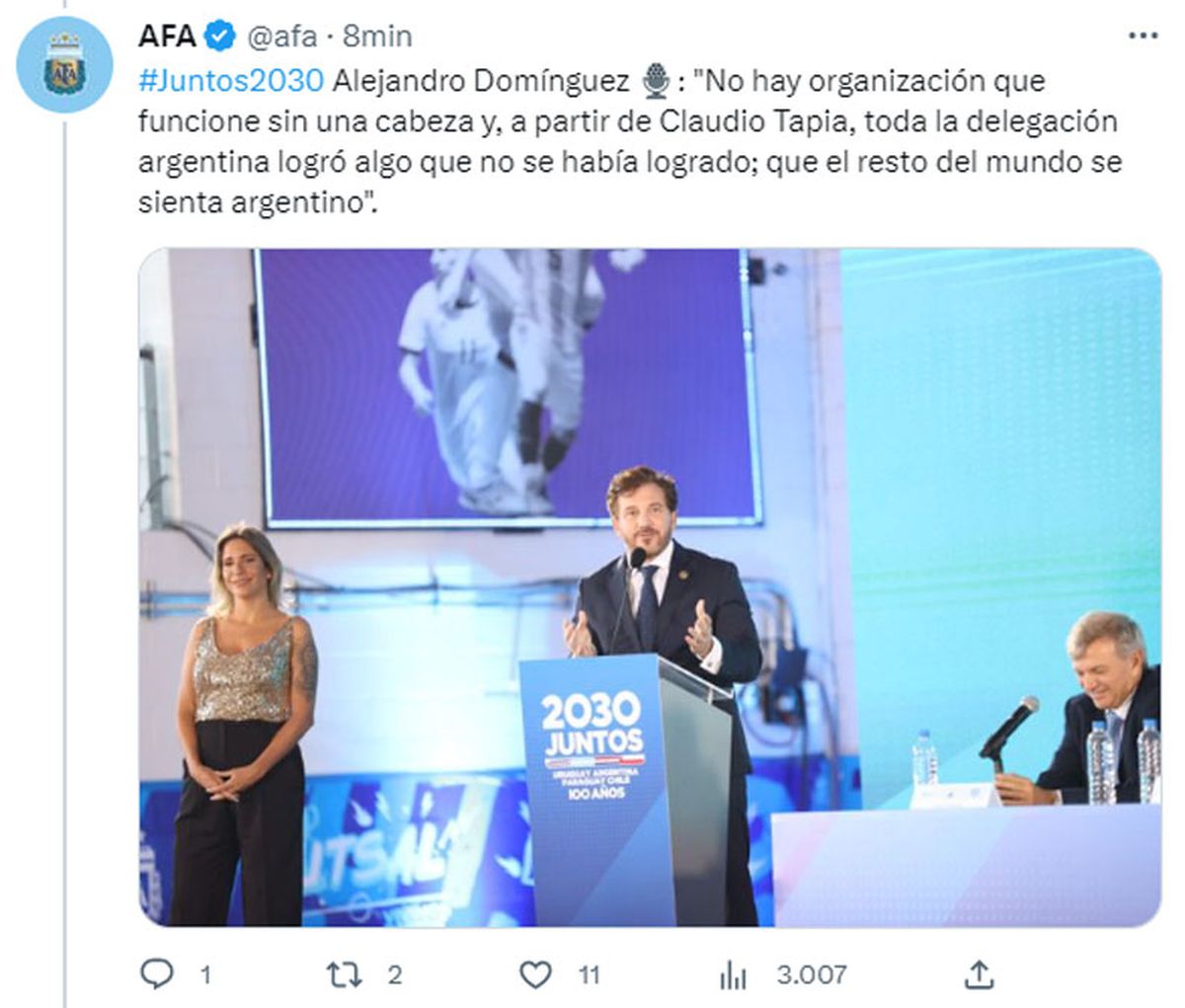Retweet using the arrows icon

click(344, 975)
